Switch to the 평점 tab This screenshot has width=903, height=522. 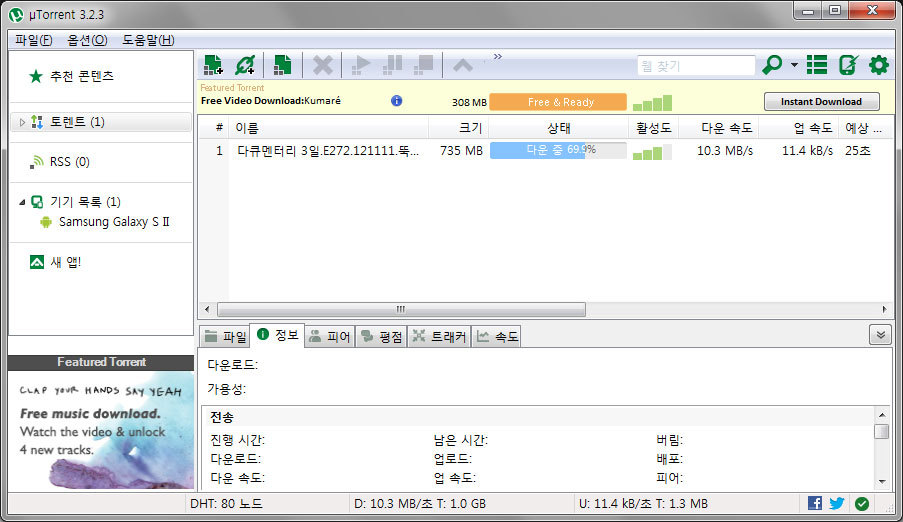point(381,336)
